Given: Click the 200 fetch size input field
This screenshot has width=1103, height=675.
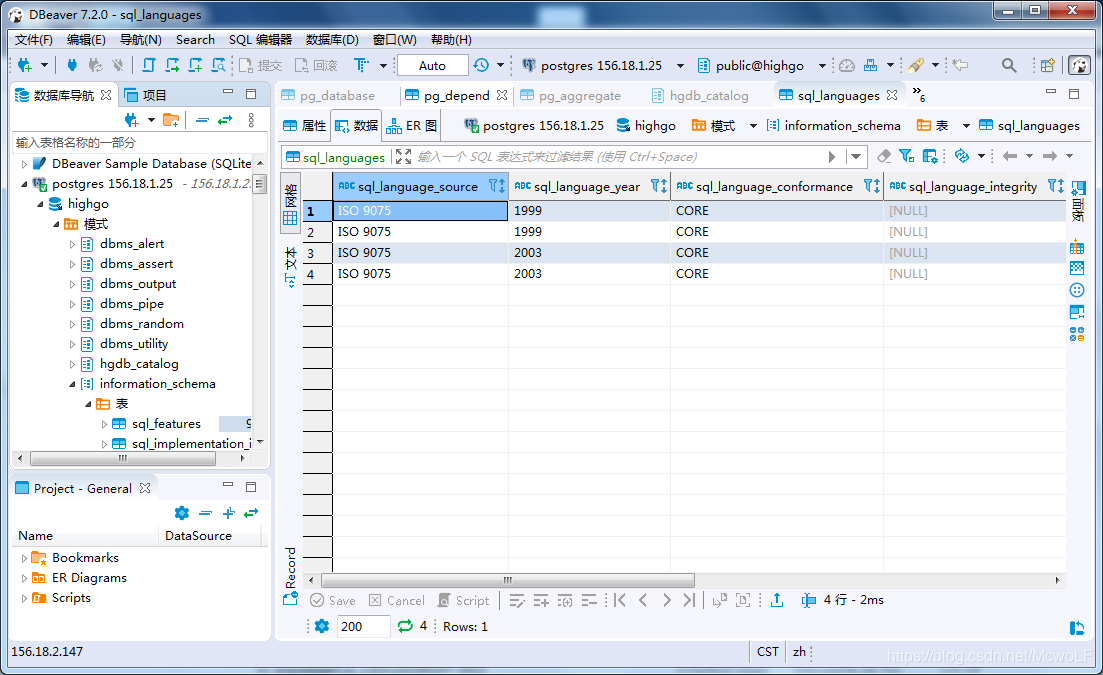Looking at the screenshot, I should [x=363, y=626].
